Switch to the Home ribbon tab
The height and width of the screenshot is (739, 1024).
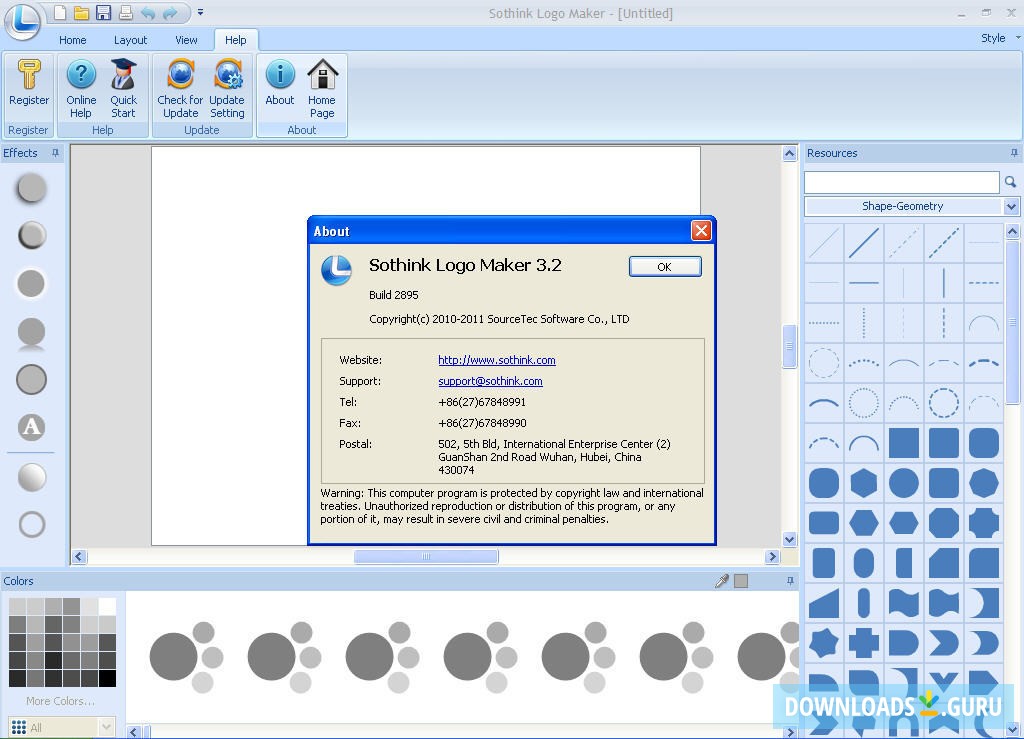pyautogui.click(x=72, y=40)
